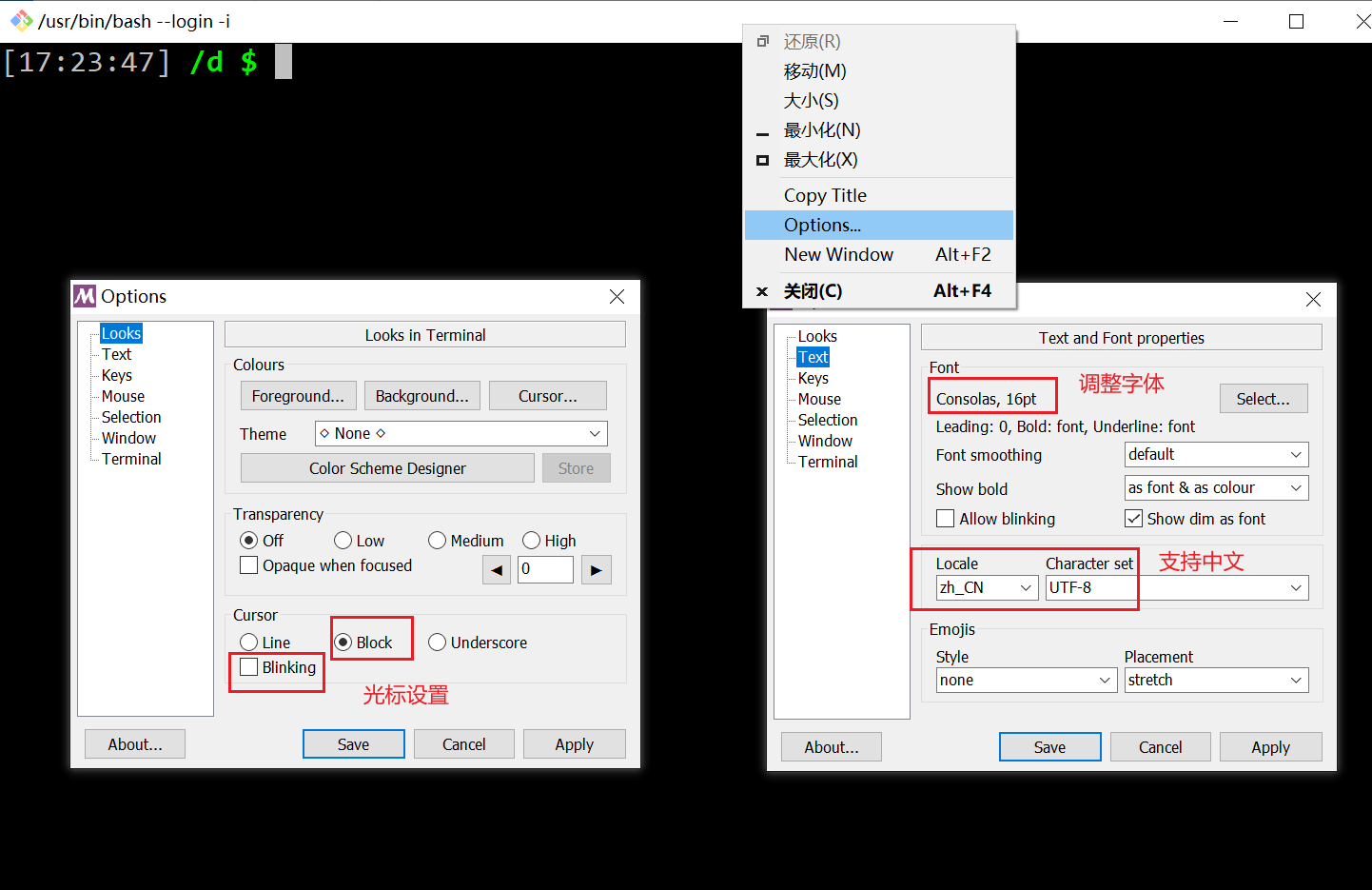Open the UTF-8 Character set dropdown
Screen dimensions: 1372x890
(x=1295, y=587)
